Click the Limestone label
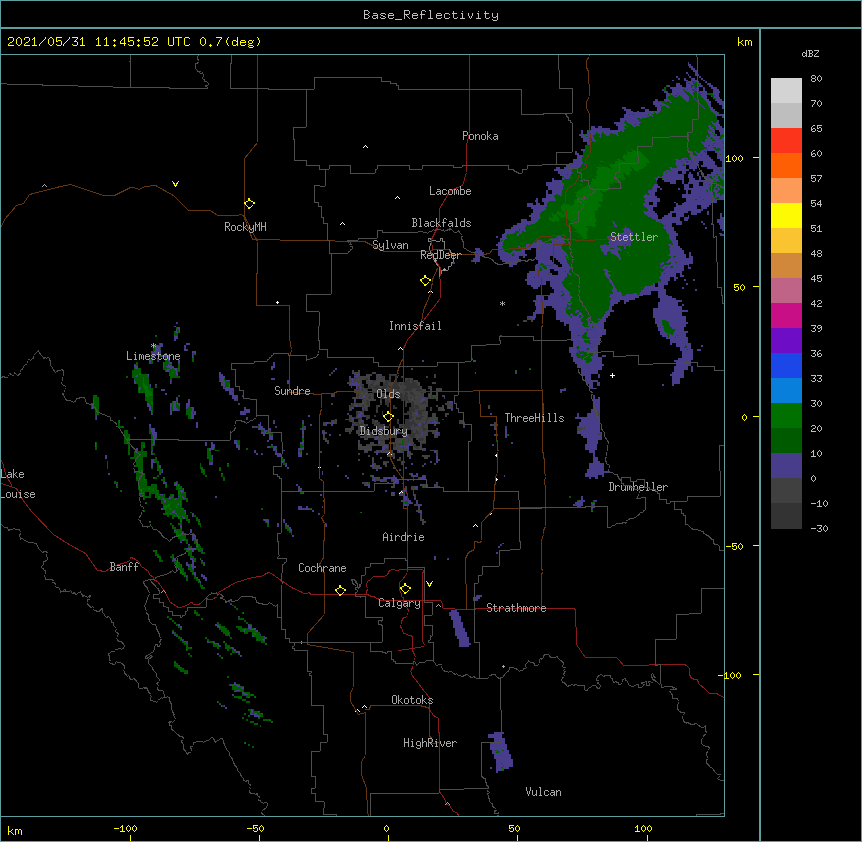The image size is (862, 842). pyautogui.click(x=153, y=356)
